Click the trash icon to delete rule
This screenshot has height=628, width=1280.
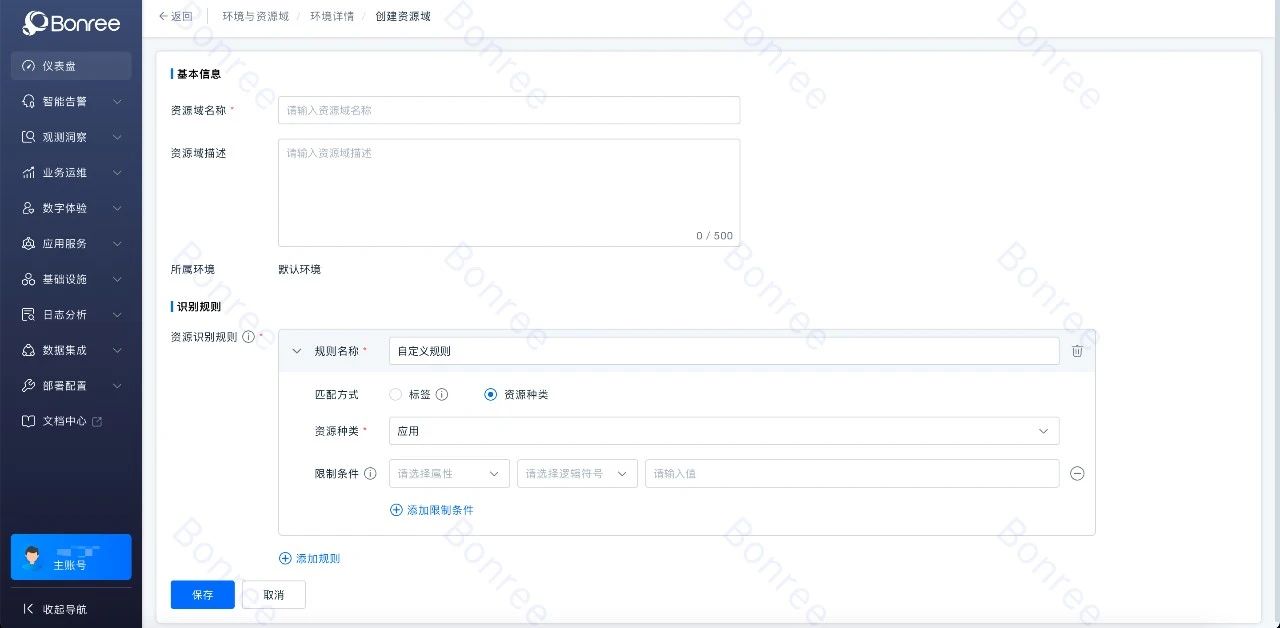(x=1077, y=351)
